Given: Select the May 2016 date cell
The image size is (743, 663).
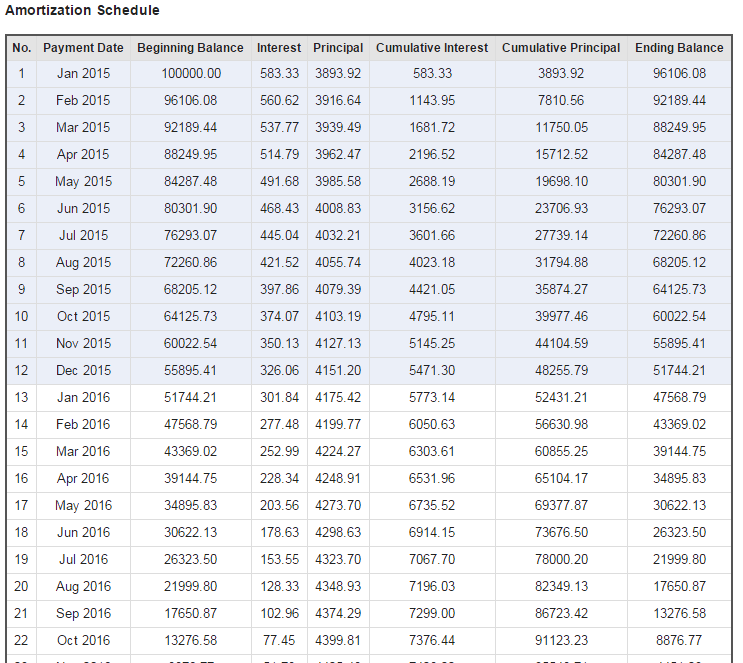Looking at the screenshot, I should click(83, 506).
